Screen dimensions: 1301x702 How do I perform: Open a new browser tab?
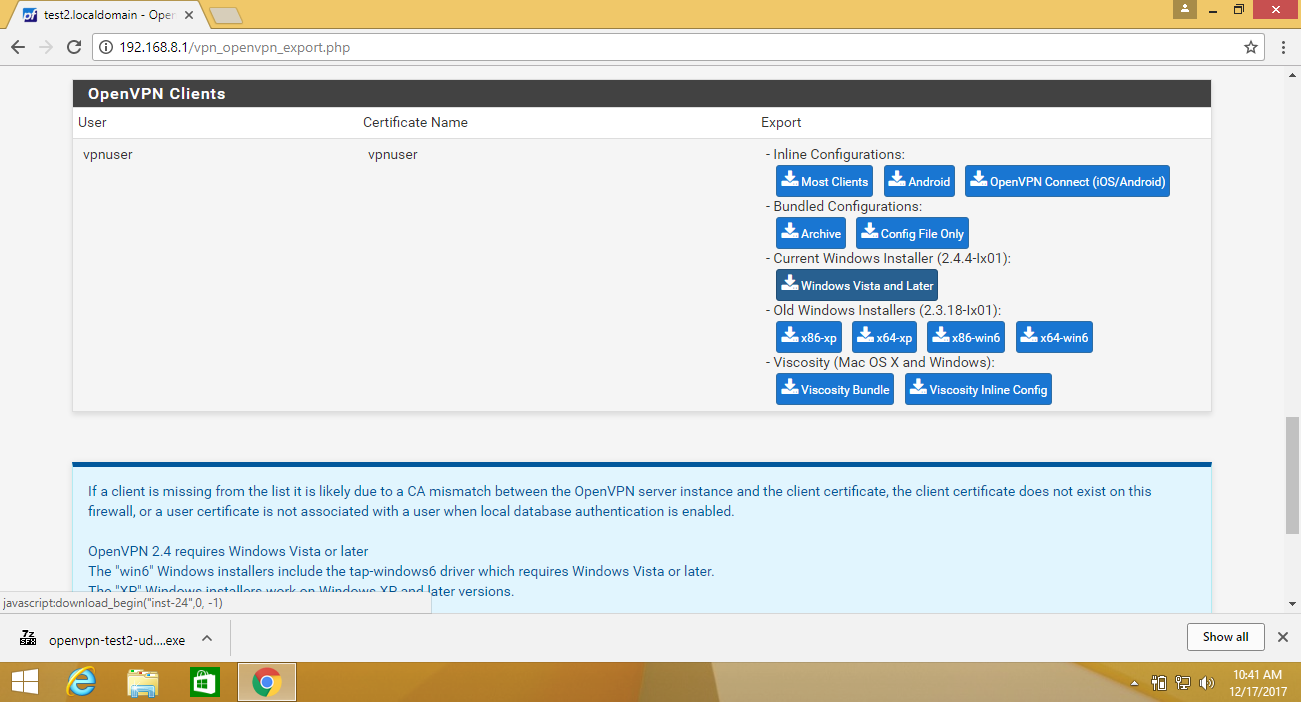pyautogui.click(x=226, y=15)
